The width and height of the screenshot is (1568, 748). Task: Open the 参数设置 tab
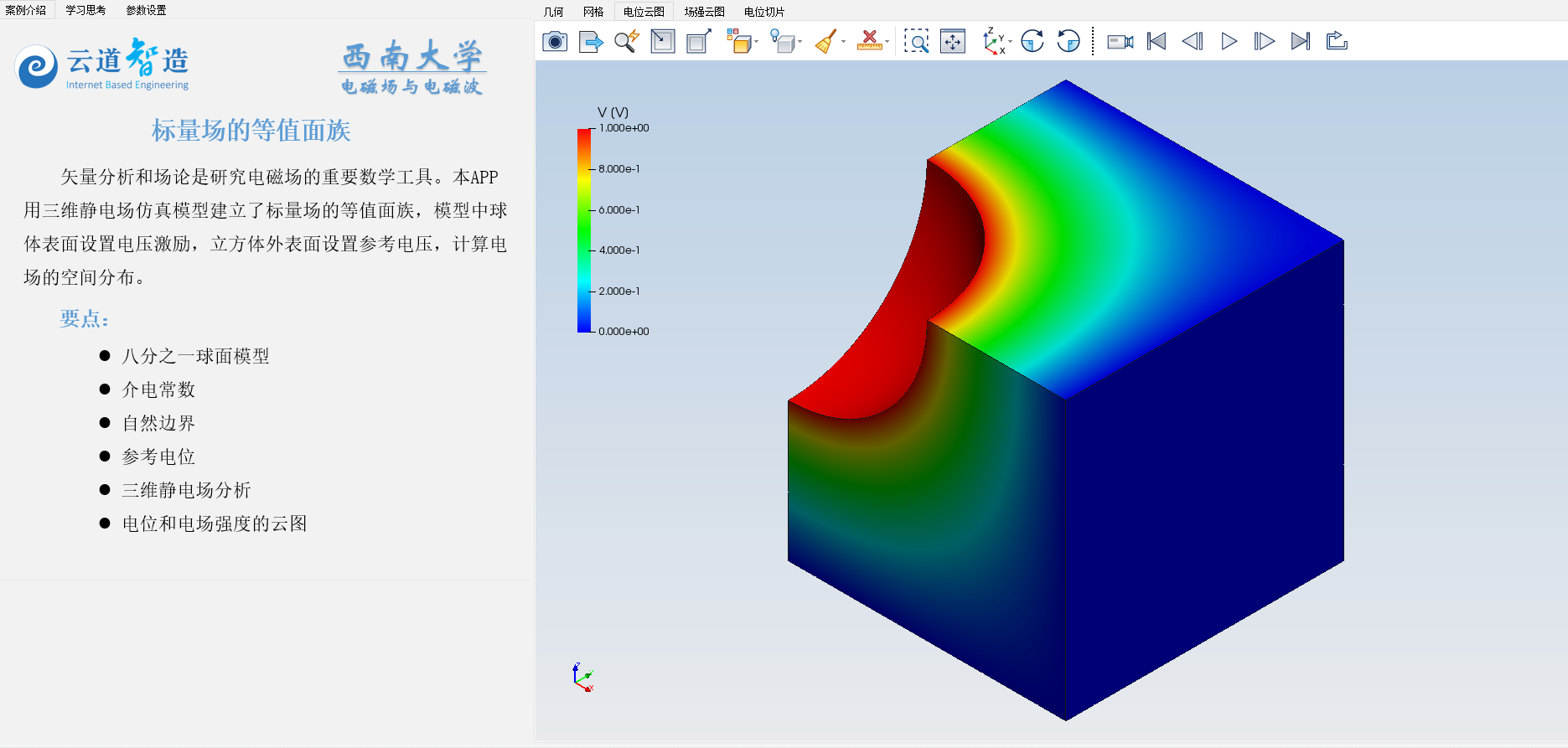[x=146, y=10]
